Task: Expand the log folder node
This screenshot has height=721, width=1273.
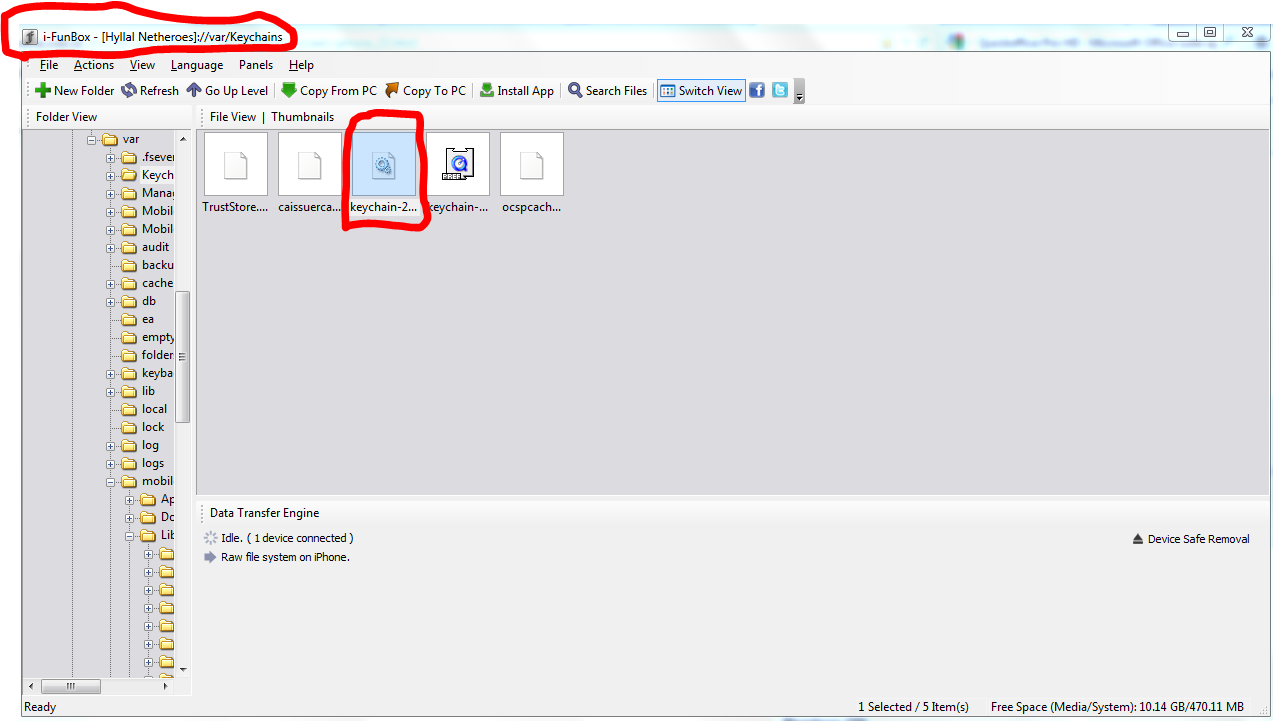Action: point(111,445)
